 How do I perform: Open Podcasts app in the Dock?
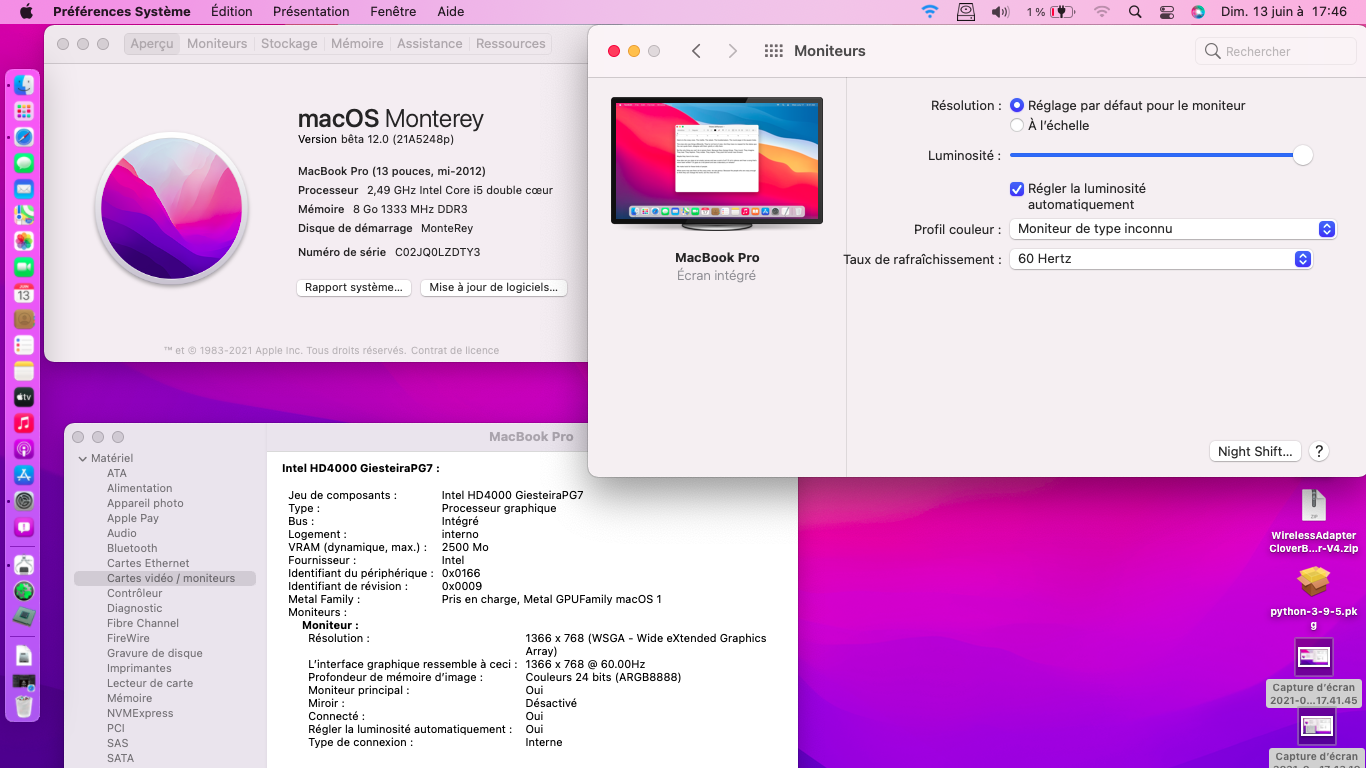24,449
